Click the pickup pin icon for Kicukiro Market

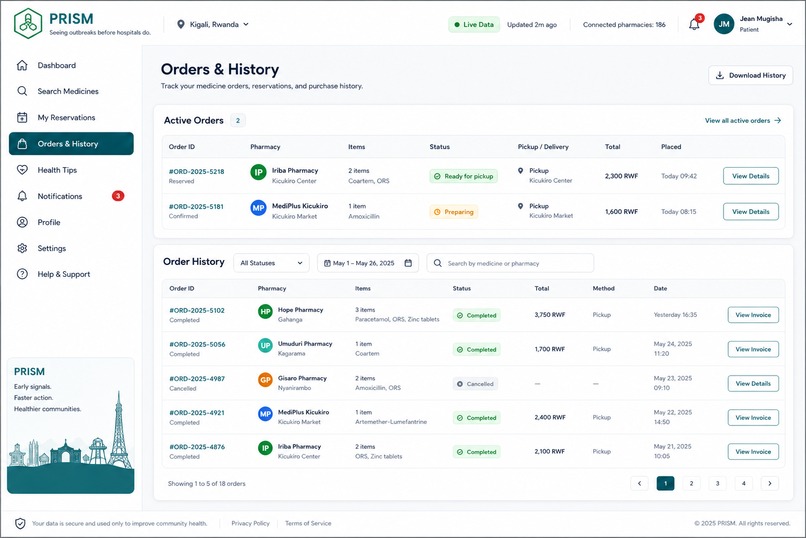click(x=520, y=206)
